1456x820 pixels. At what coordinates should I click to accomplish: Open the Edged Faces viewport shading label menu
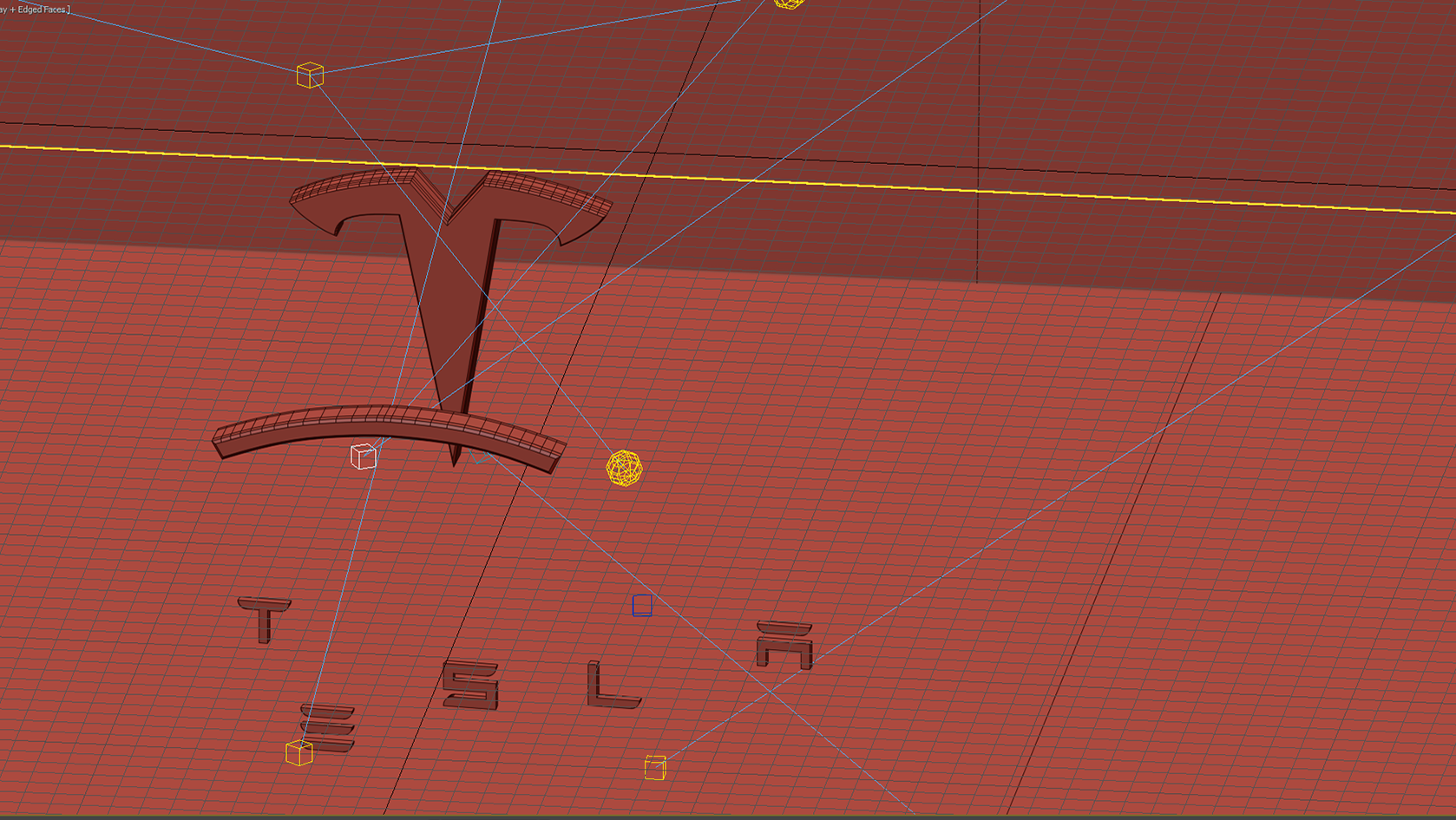tap(36, 10)
